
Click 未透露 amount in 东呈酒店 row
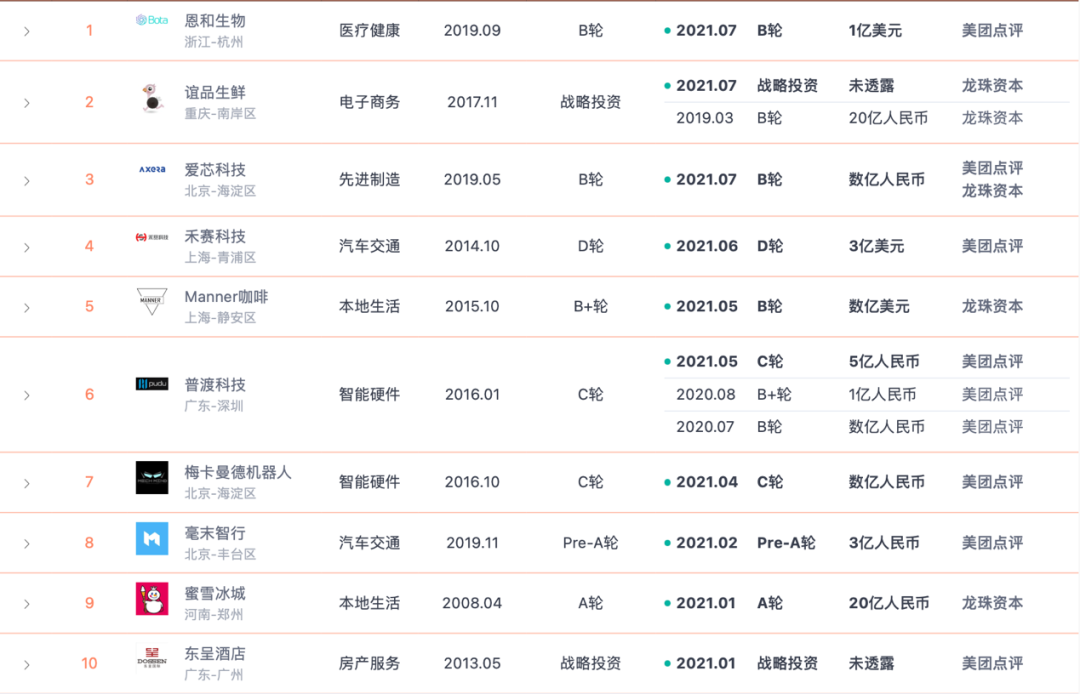pyautogui.click(x=871, y=664)
